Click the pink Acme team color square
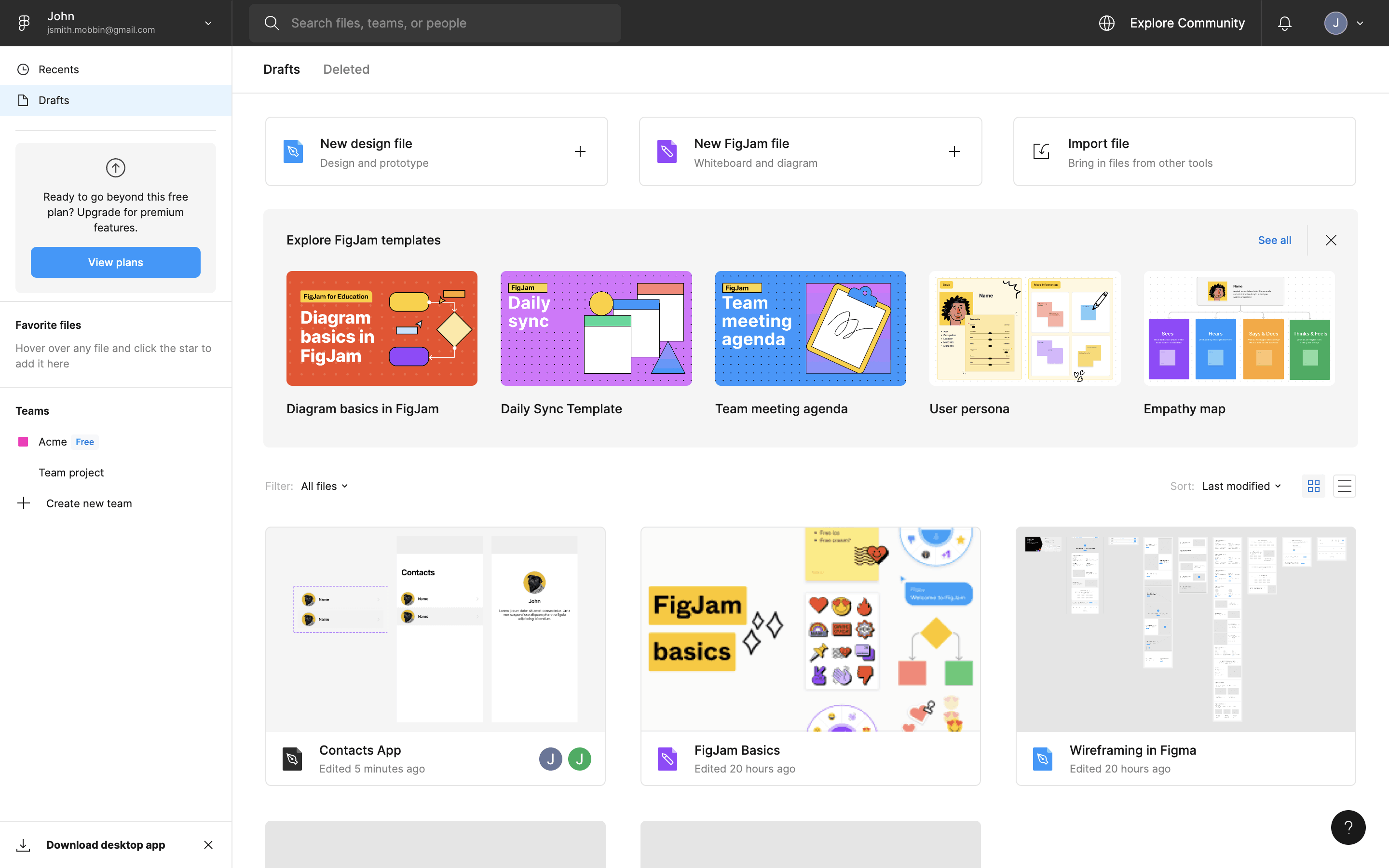1389x868 pixels. [x=23, y=441]
